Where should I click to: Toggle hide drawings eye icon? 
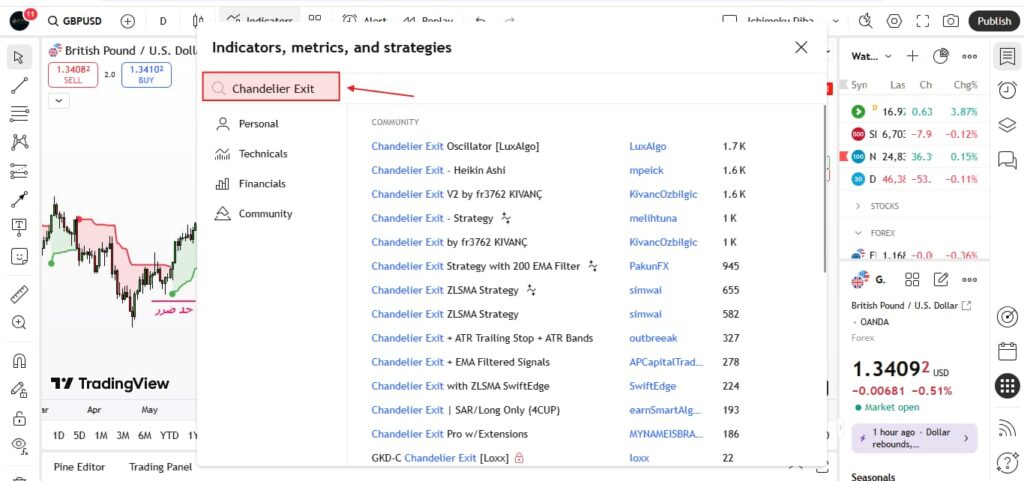[x=18, y=445]
